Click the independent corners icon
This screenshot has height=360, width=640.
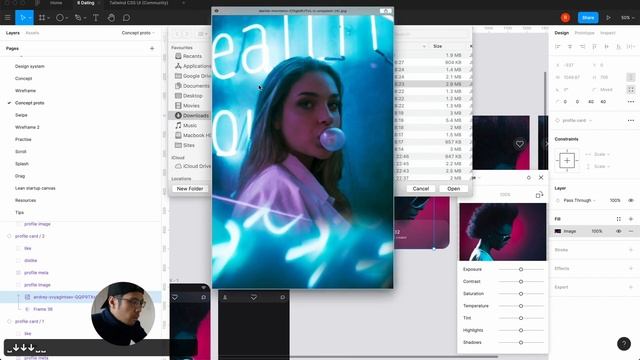point(631,89)
